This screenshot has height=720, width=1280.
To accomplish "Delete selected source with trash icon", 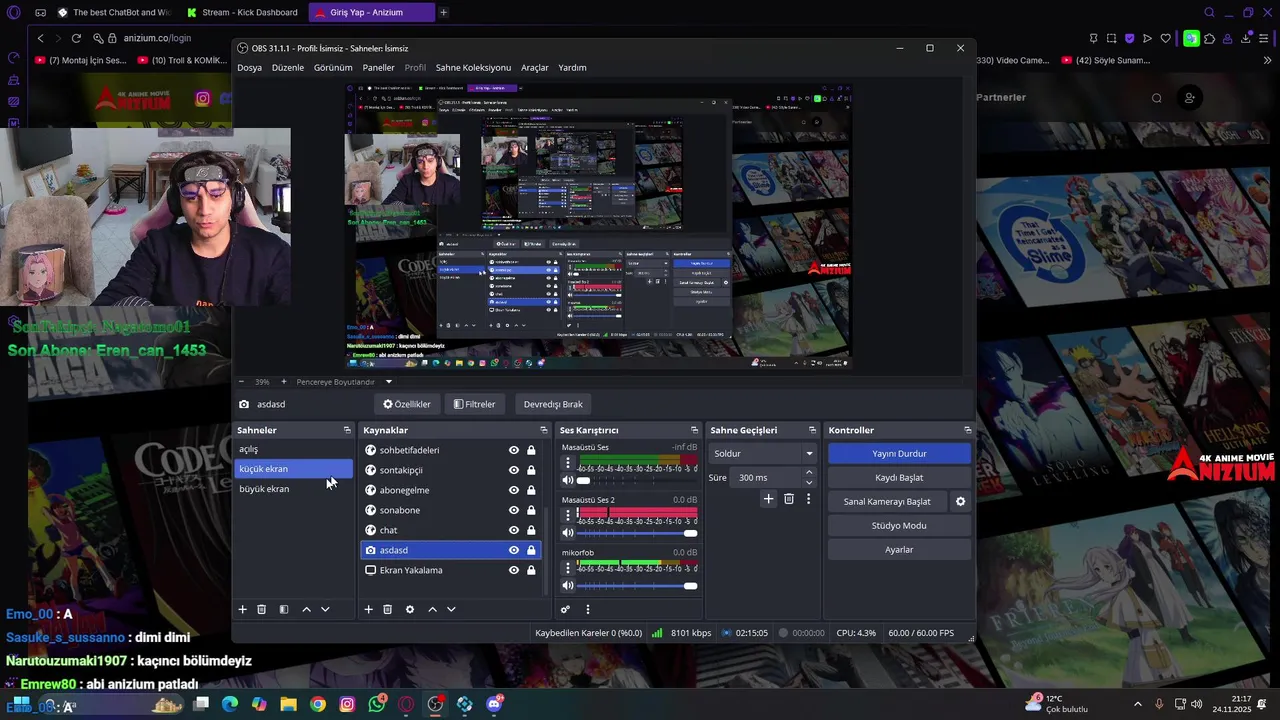I will tap(388, 609).
